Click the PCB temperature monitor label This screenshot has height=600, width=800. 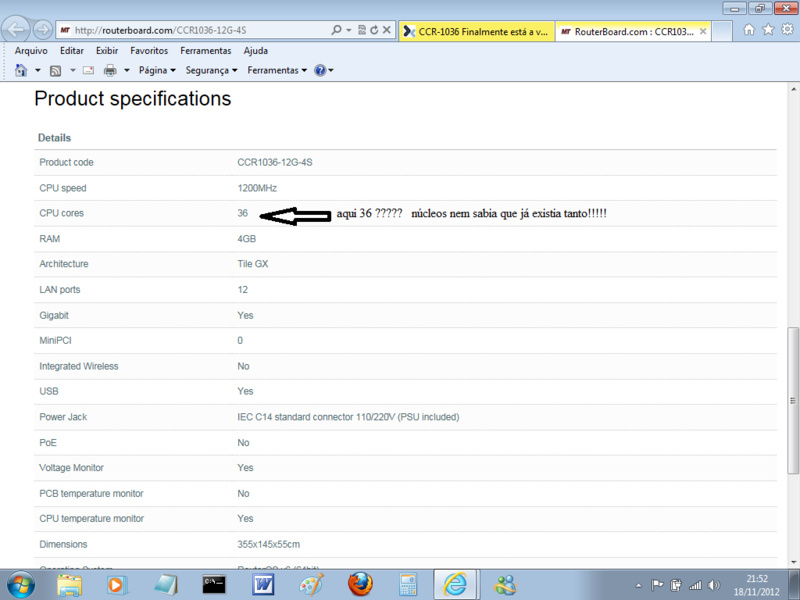(x=91, y=493)
